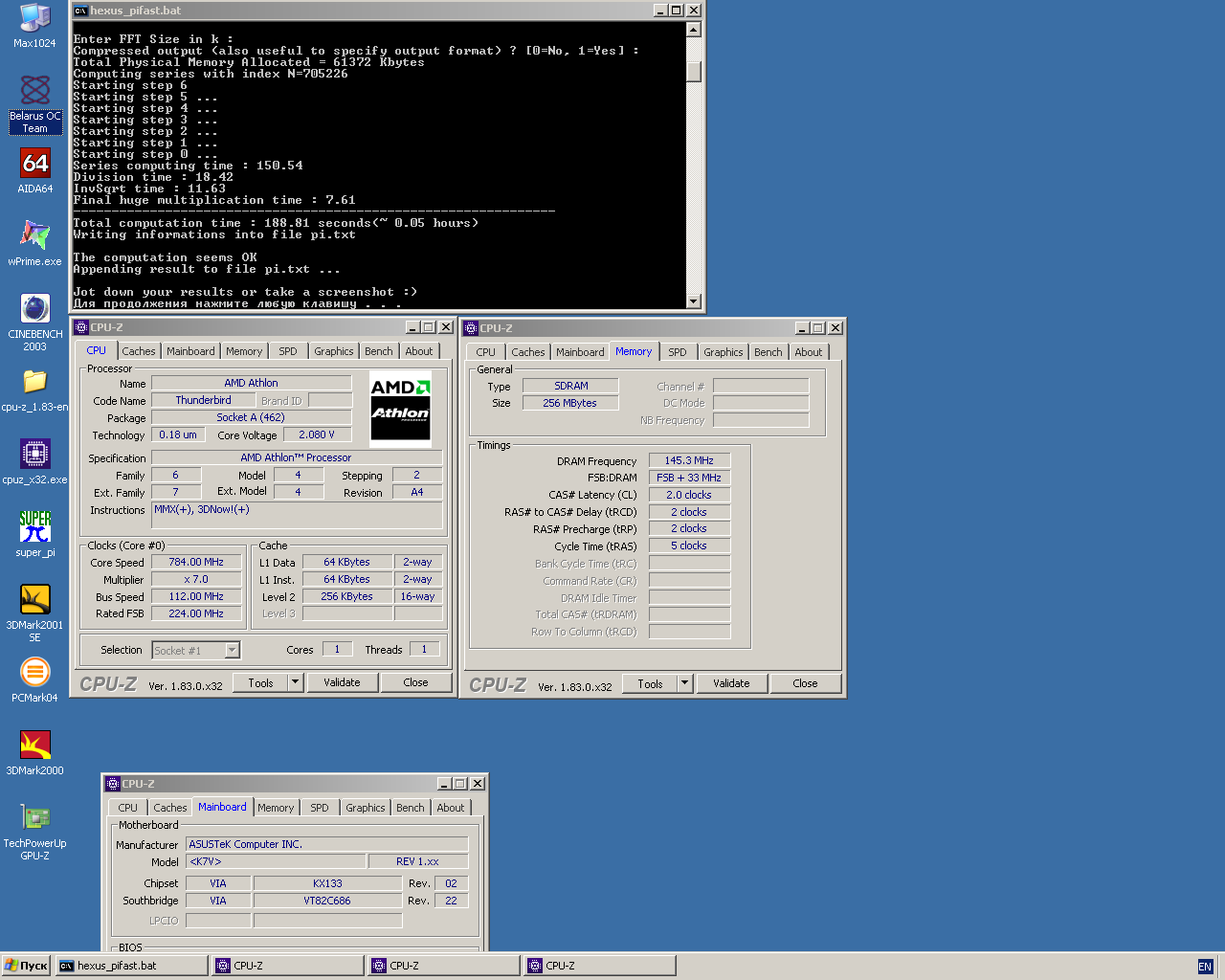Click the Rated FSB 224.00 MHz value

coord(196,614)
